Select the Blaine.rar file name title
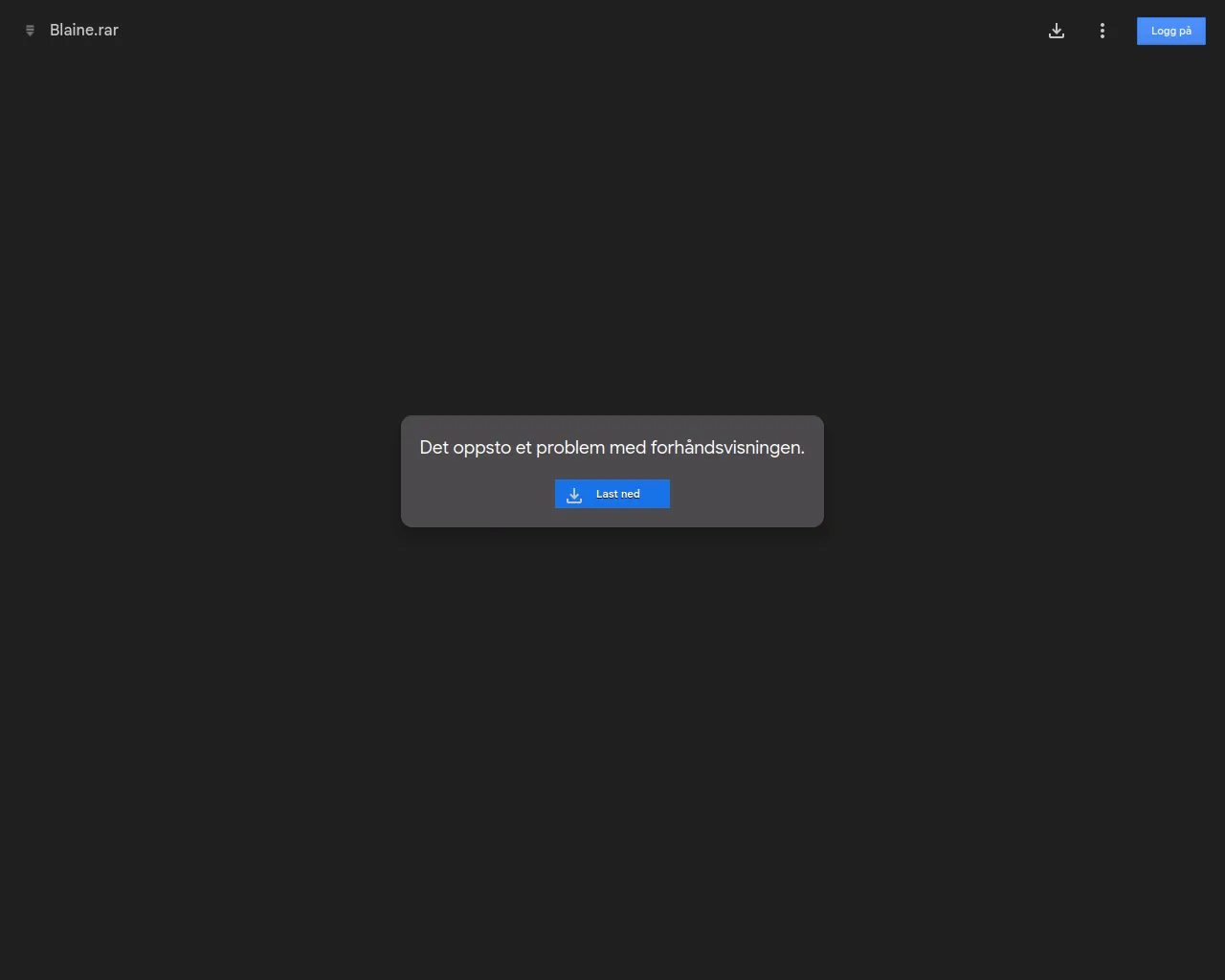This screenshot has width=1225, height=980. 84,31
